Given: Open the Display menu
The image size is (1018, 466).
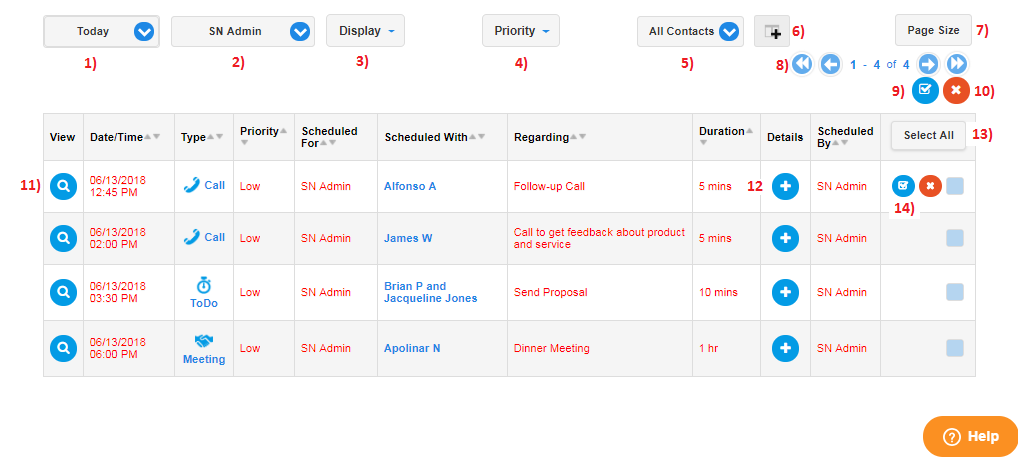Looking at the screenshot, I should coord(366,31).
